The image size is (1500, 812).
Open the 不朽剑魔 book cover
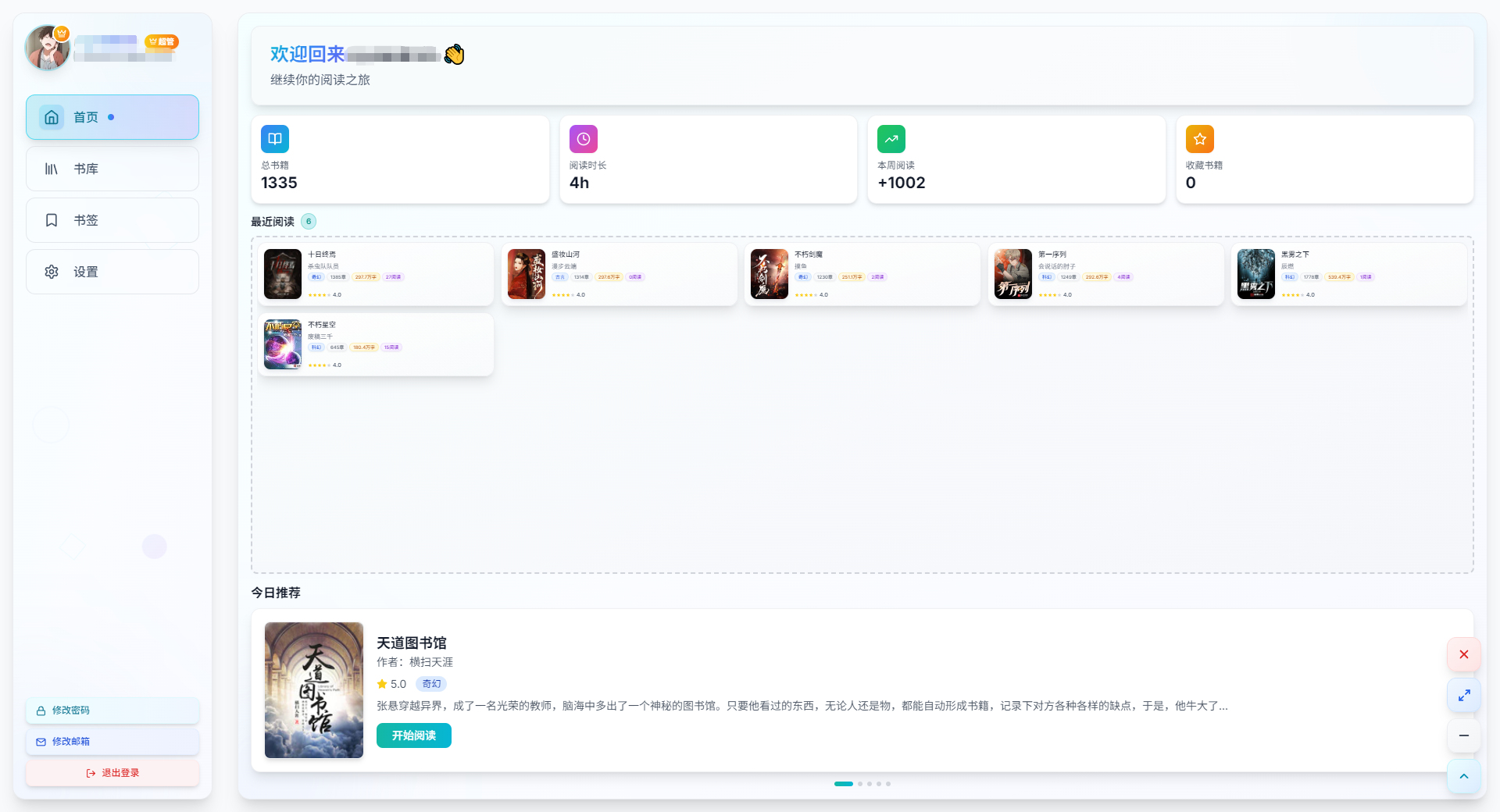click(770, 274)
